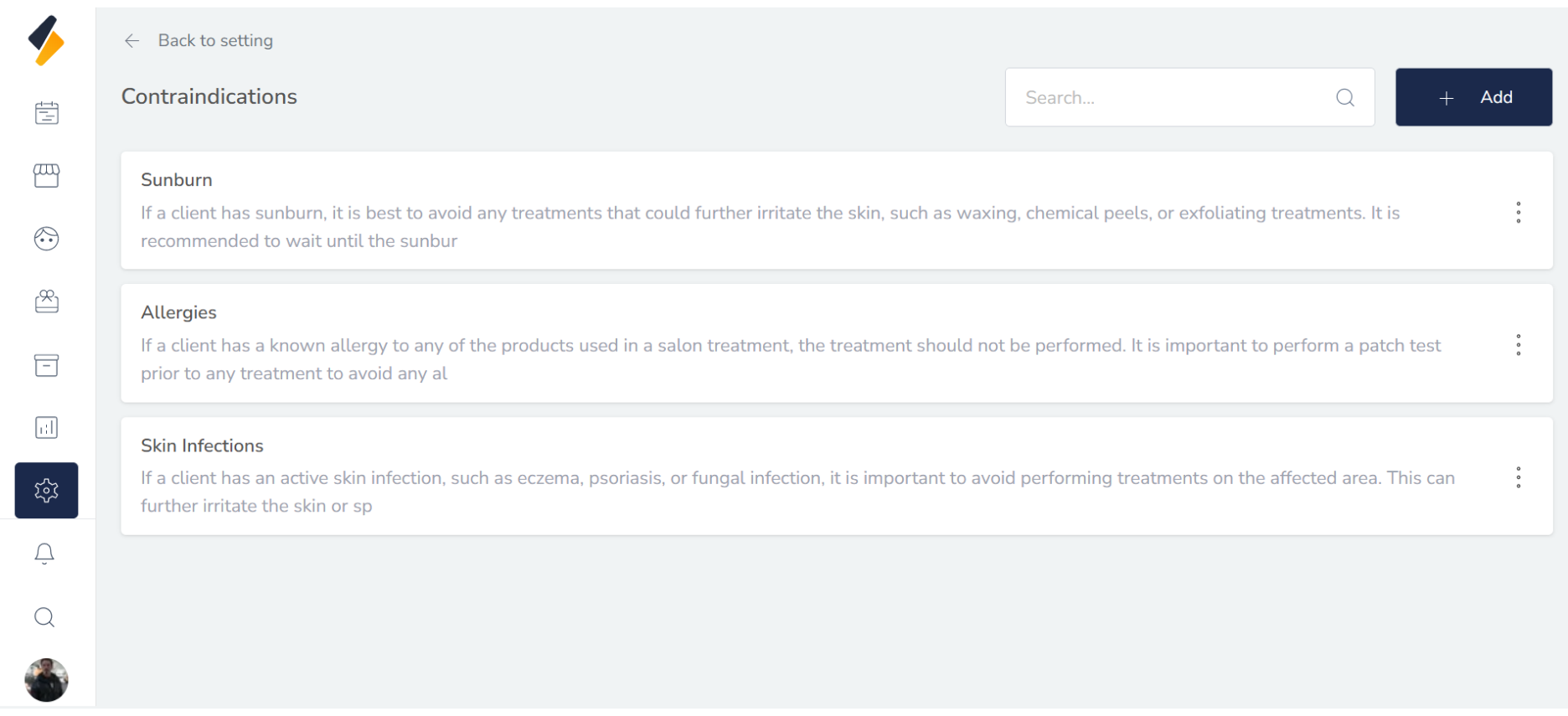This screenshot has height=716, width=1568.
Task: Click the magnifier icon in the search box
Action: (x=1345, y=98)
